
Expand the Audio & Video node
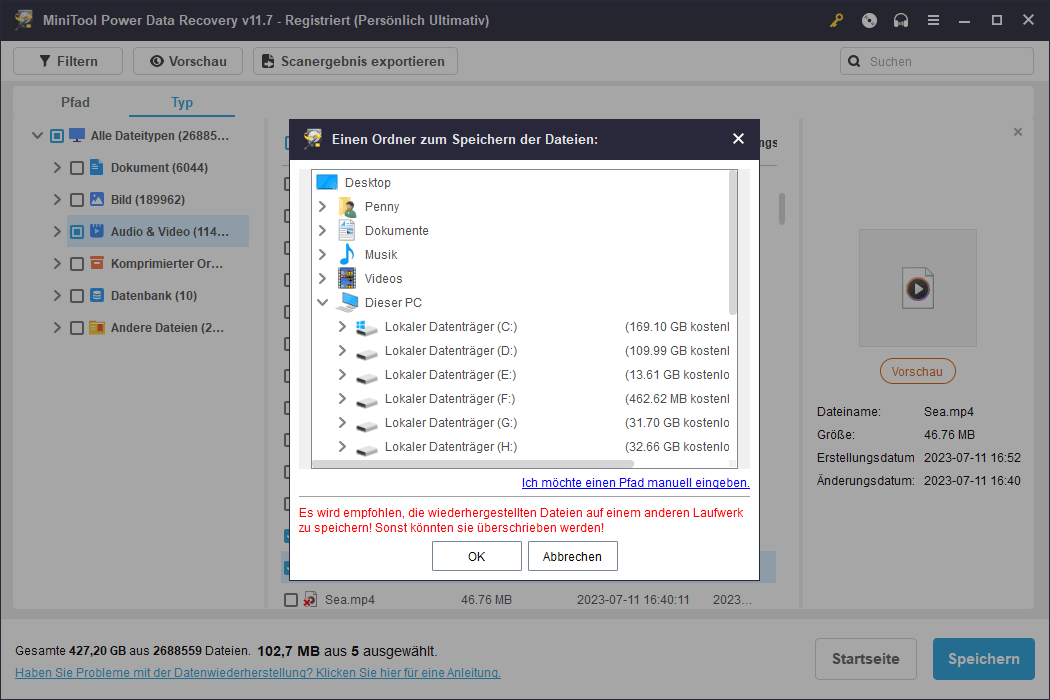(x=57, y=232)
